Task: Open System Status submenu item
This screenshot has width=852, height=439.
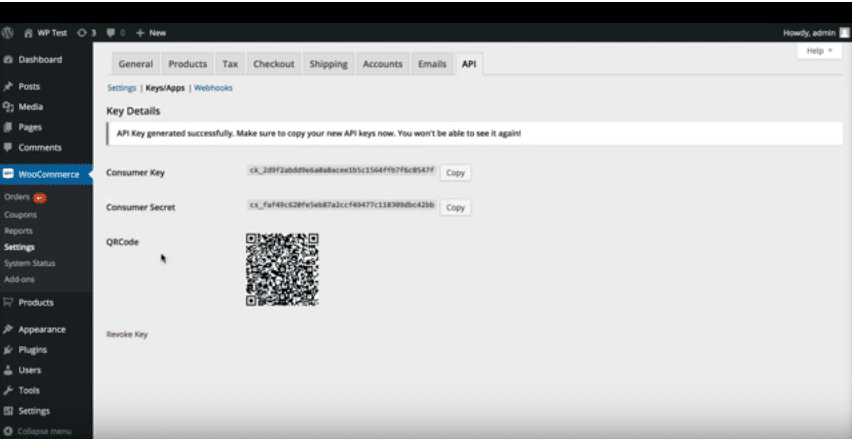Action: [30, 264]
